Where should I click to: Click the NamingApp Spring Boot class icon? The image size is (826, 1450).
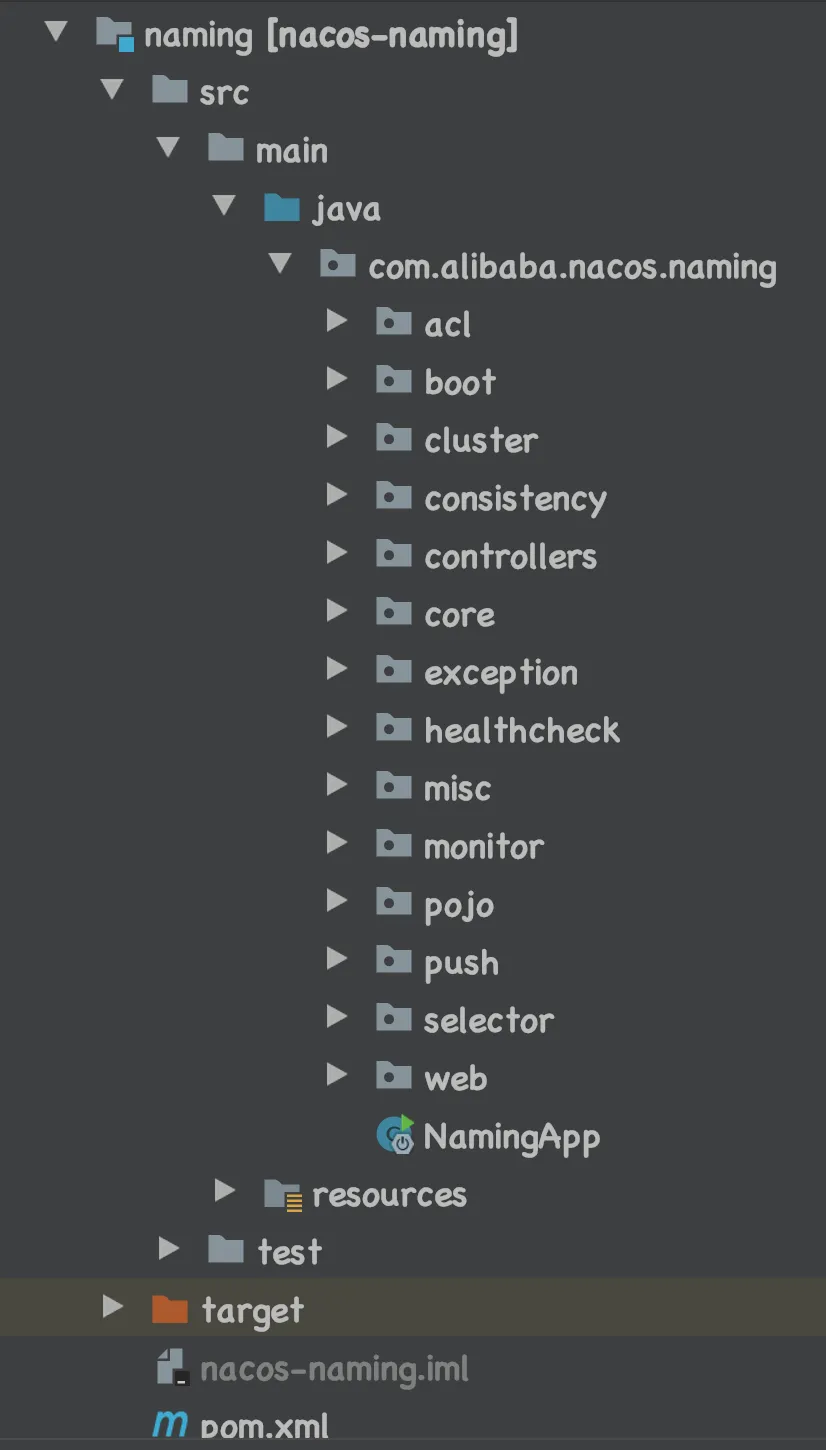[395, 1136]
